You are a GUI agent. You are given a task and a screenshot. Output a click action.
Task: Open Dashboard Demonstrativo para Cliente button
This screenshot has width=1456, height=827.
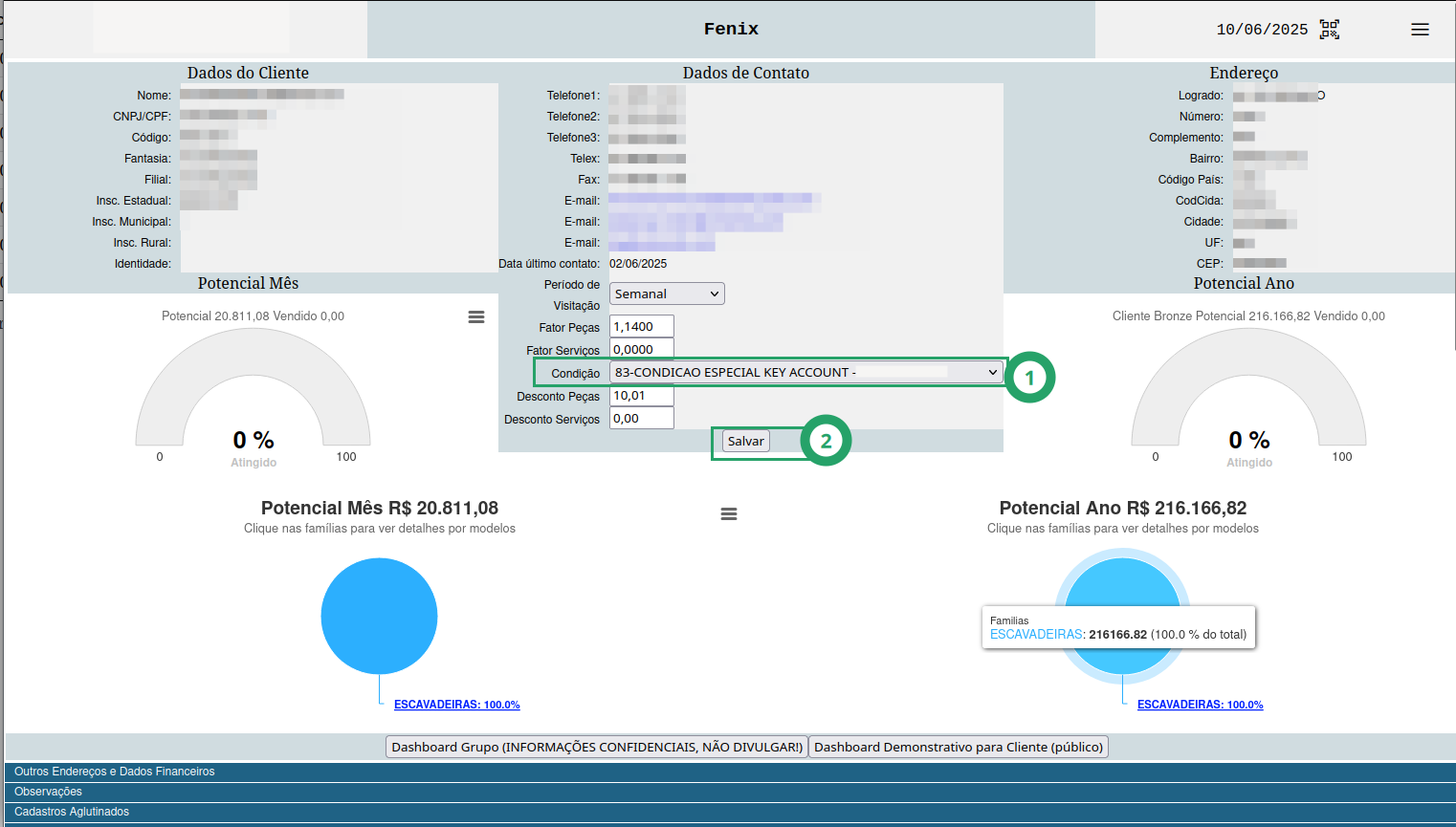click(x=959, y=747)
